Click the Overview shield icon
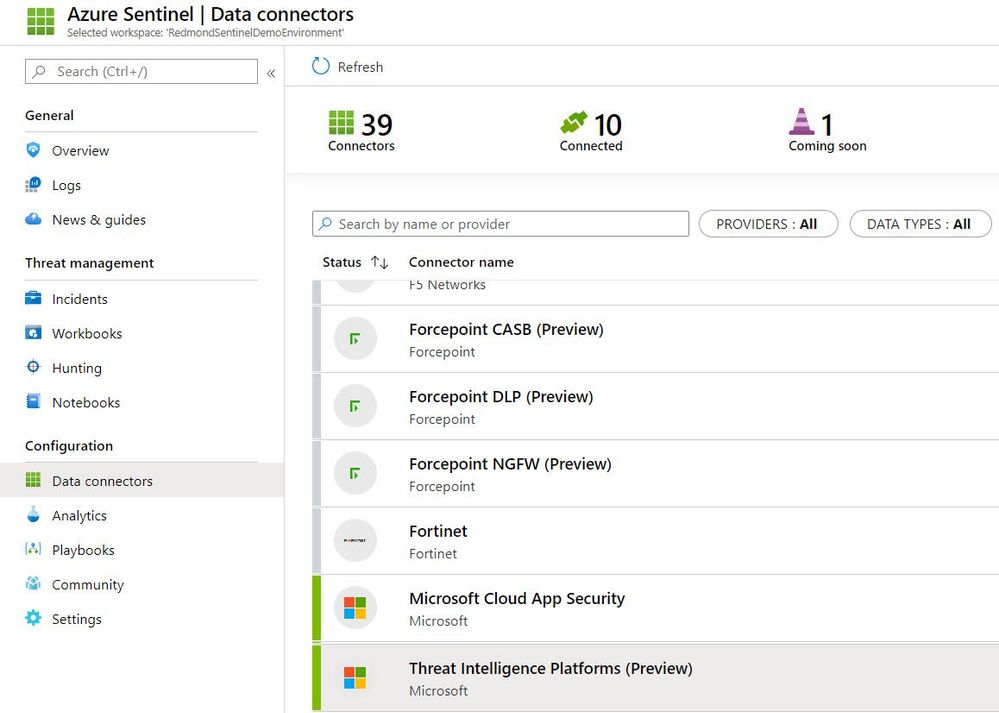 coord(33,150)
